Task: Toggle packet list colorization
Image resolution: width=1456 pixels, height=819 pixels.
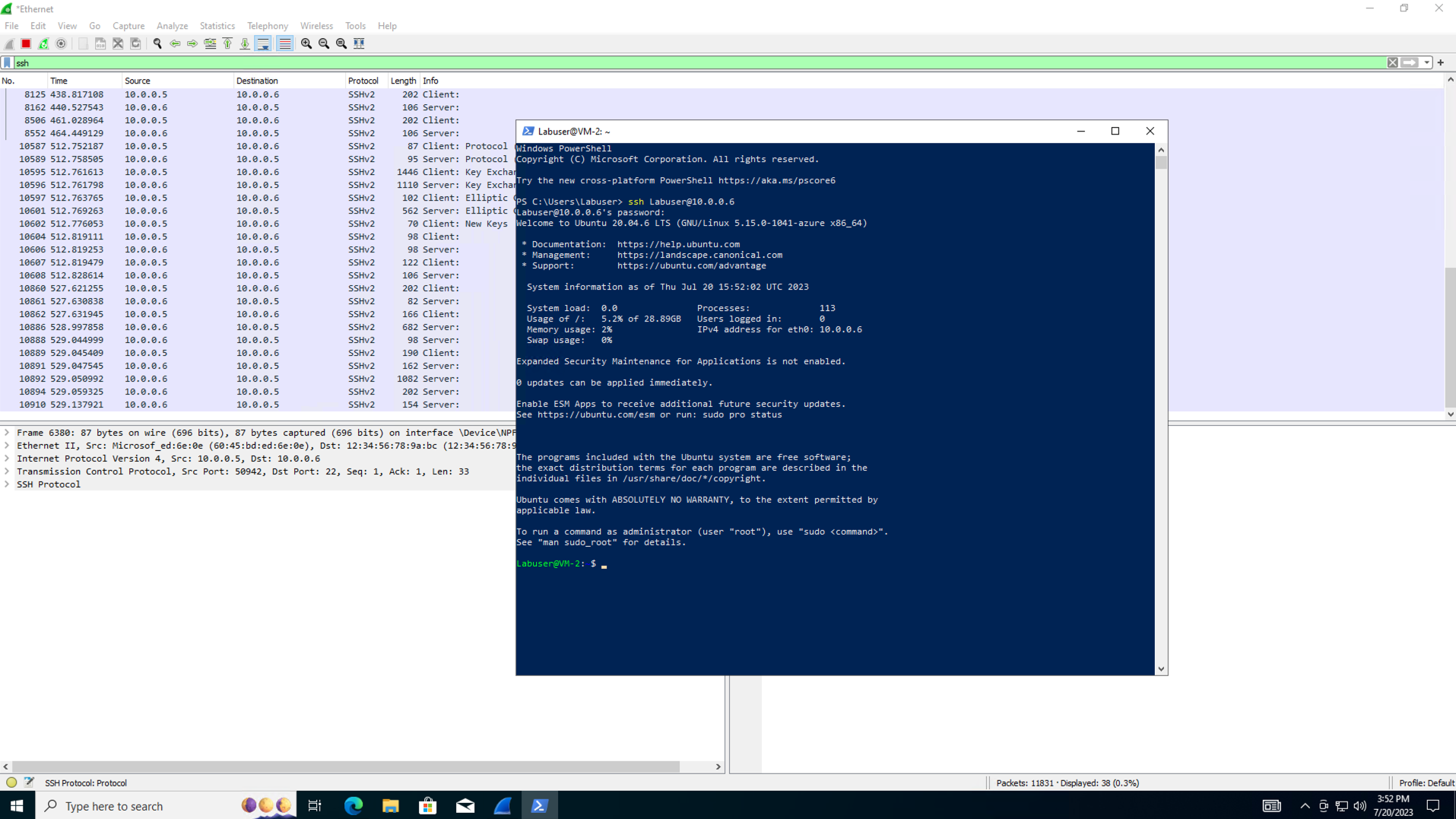Action: 284,43
